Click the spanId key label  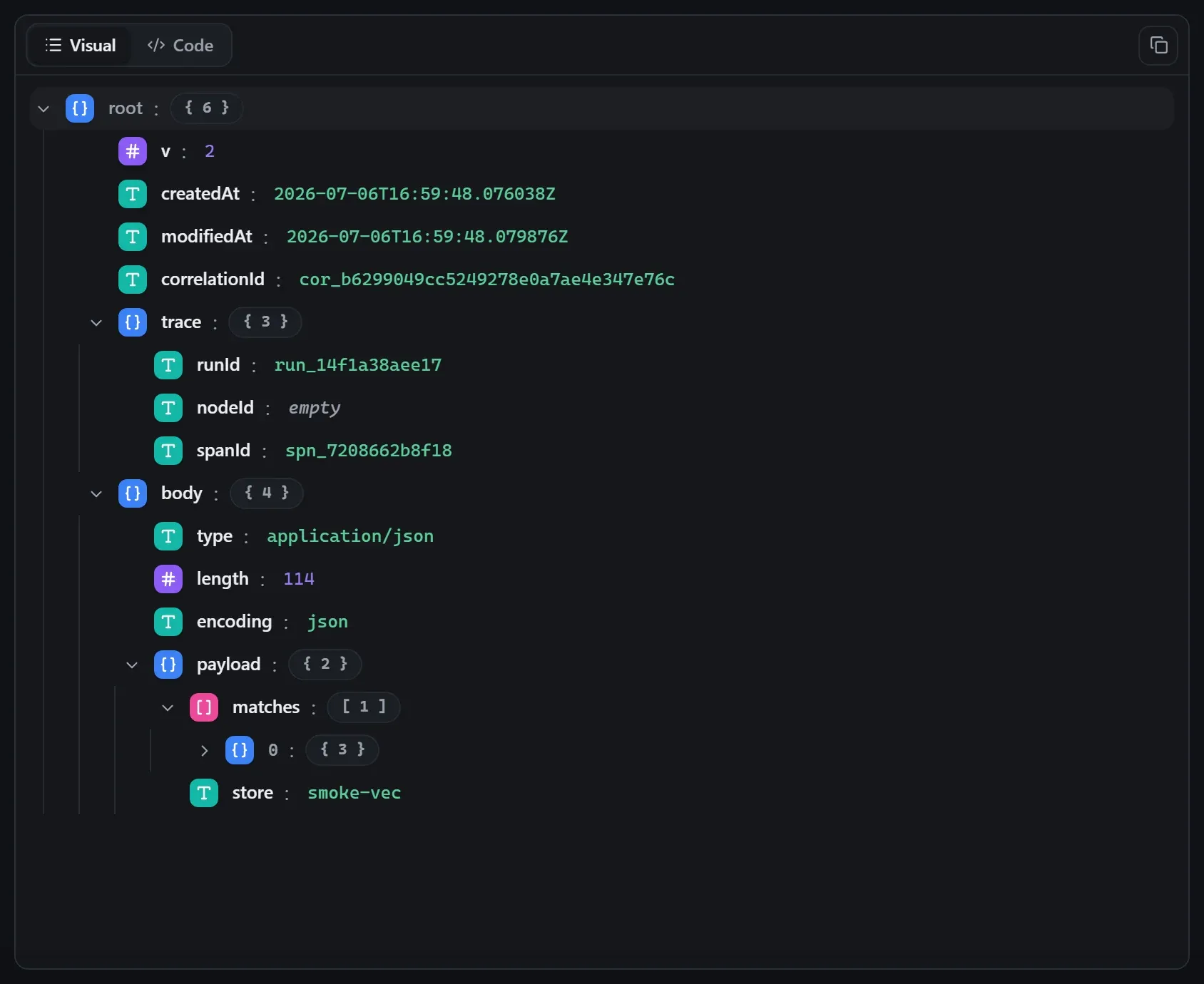pyautogui.click(x=224, y=451)
